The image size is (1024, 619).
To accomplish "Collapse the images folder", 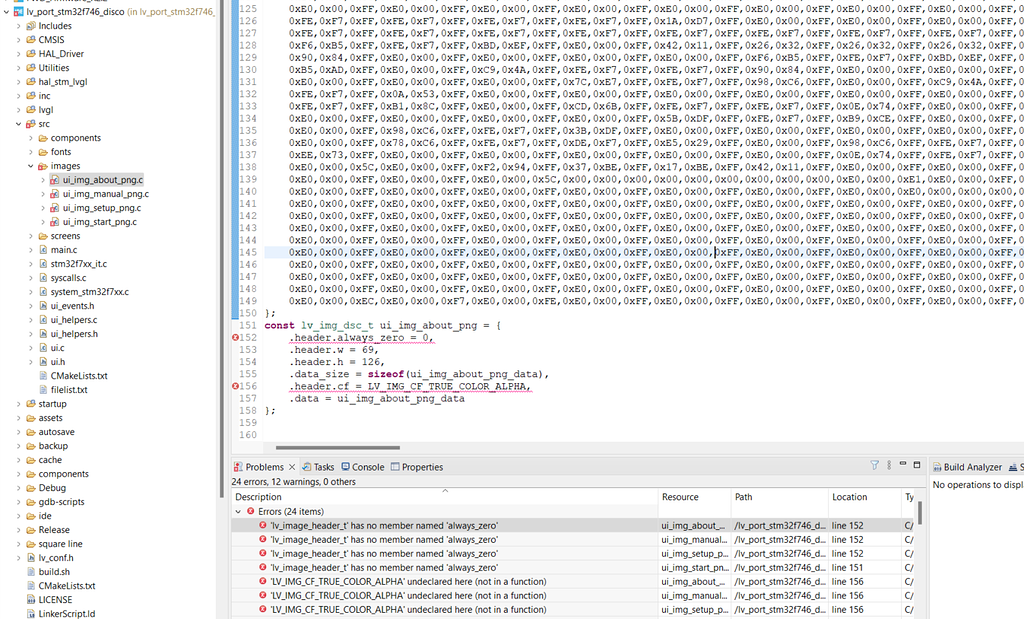I will [30, 166].
